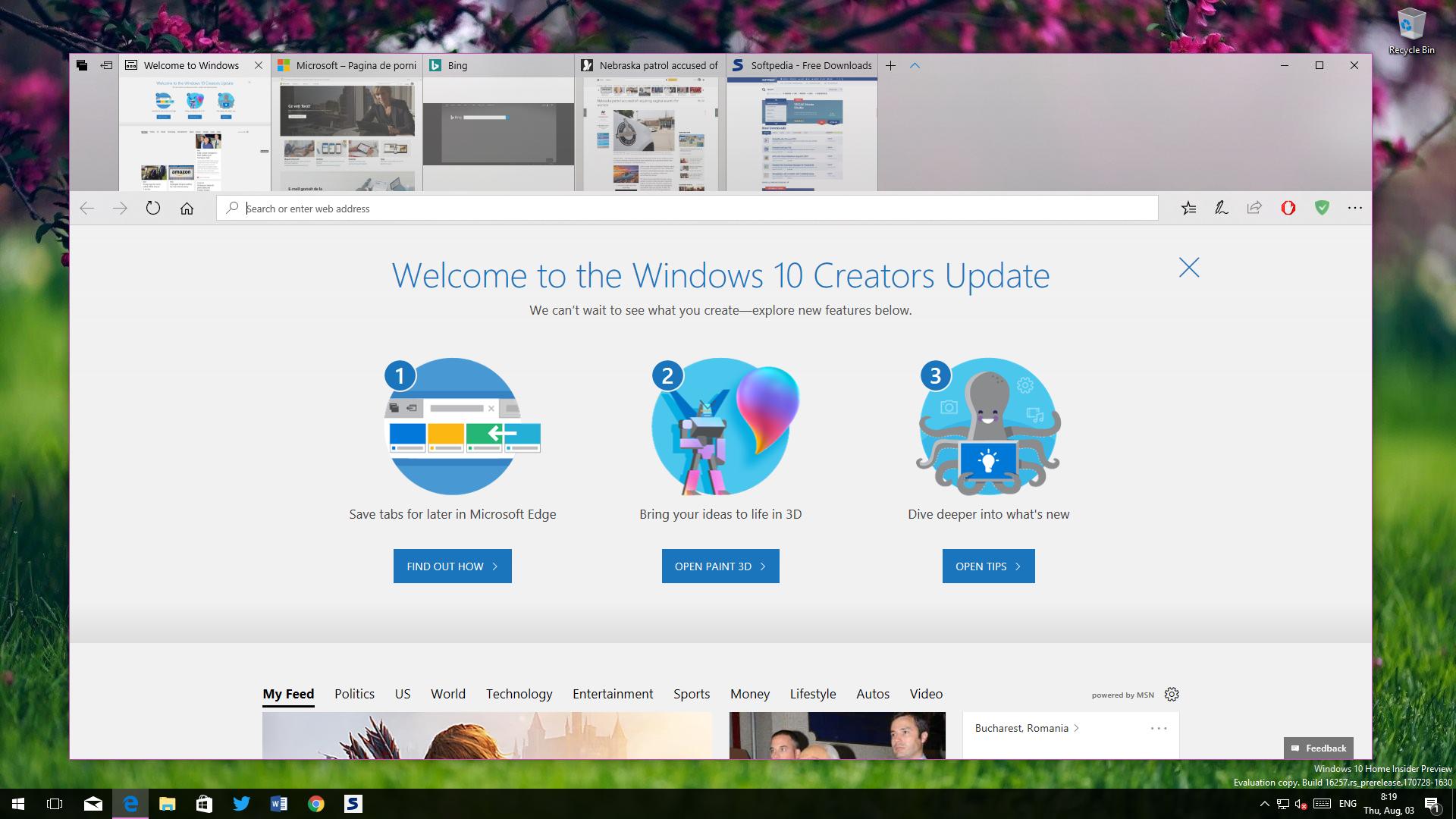1456x819 pixels.
Task: Select the My Feed category
Action: point(288,694)
